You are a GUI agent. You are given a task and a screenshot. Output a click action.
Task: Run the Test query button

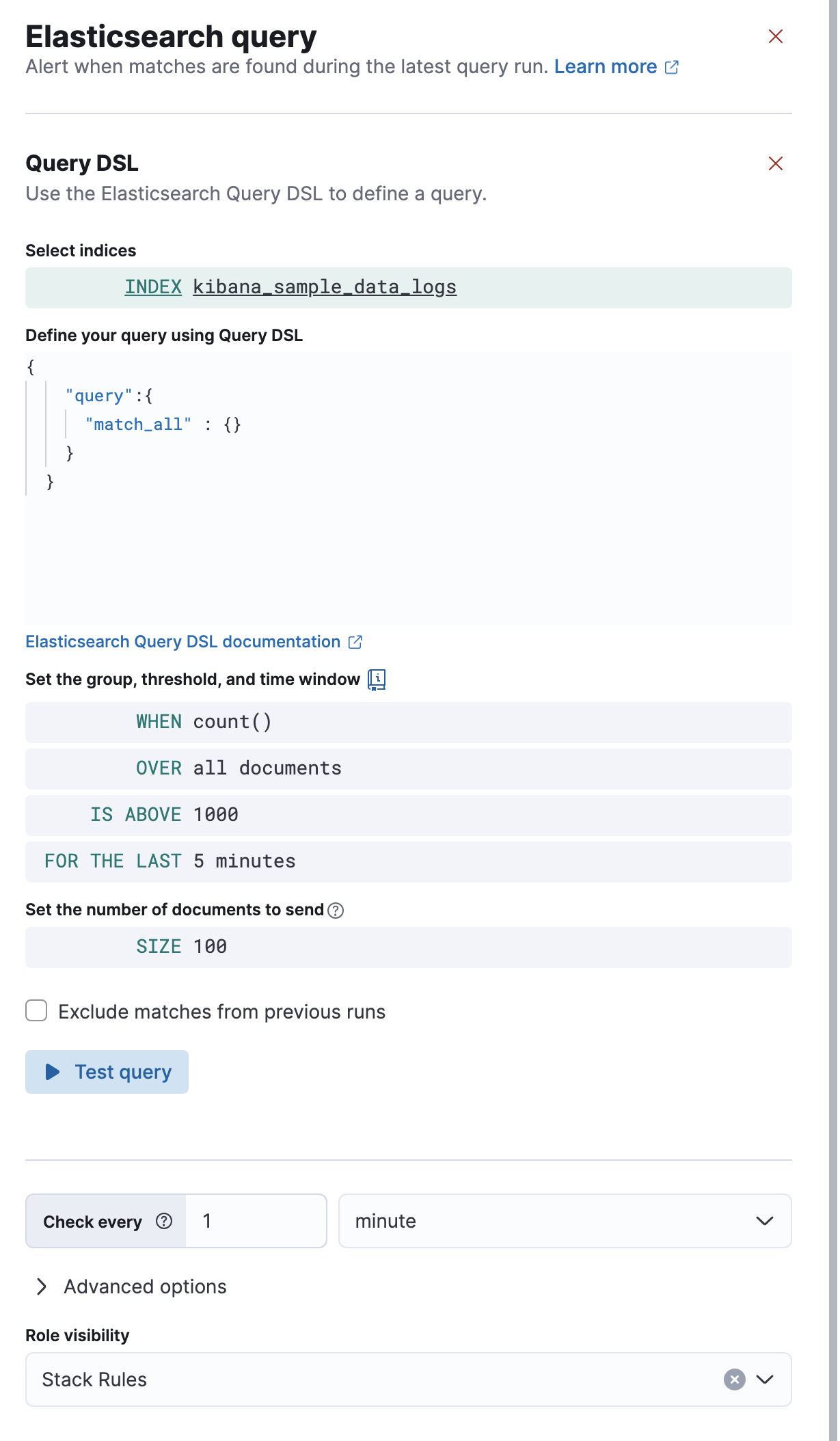coord(107,1072)
